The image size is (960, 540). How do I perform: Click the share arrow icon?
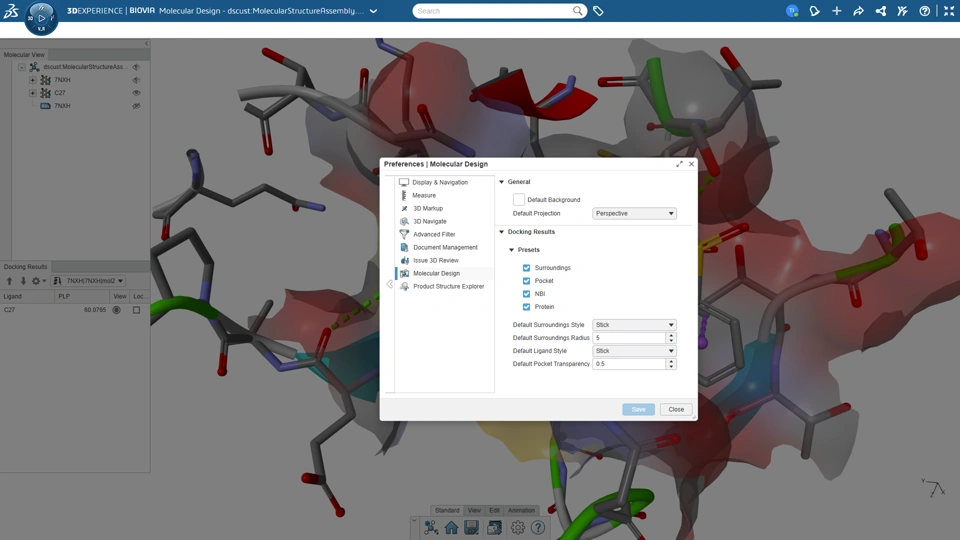(858, 11)
